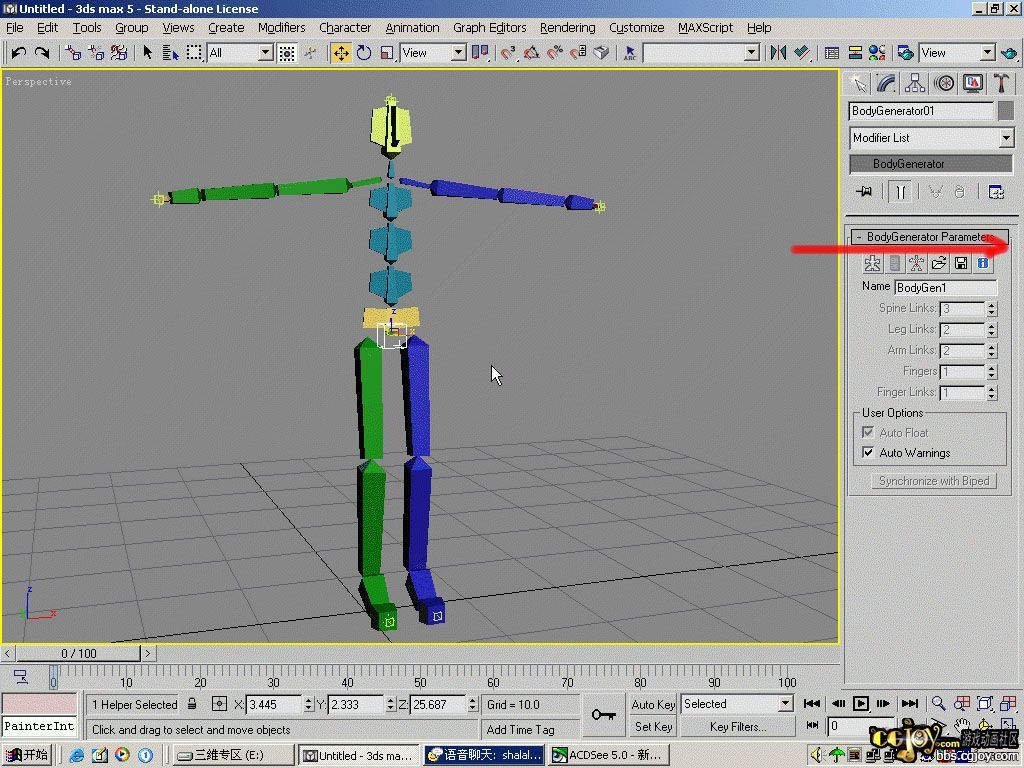This screenshot has height=768, width=1024.
Task: Toggle the Percent Snap tool
Action: click(555, 53)
